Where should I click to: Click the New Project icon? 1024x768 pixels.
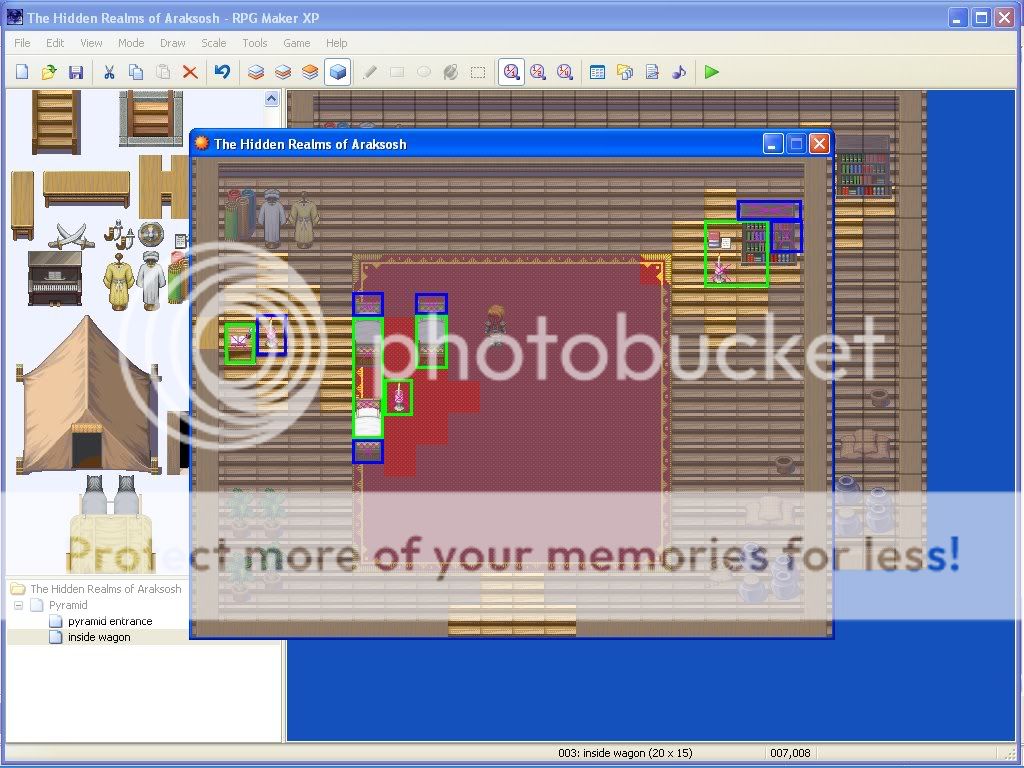pyautogui.click(x=22, y=72)
